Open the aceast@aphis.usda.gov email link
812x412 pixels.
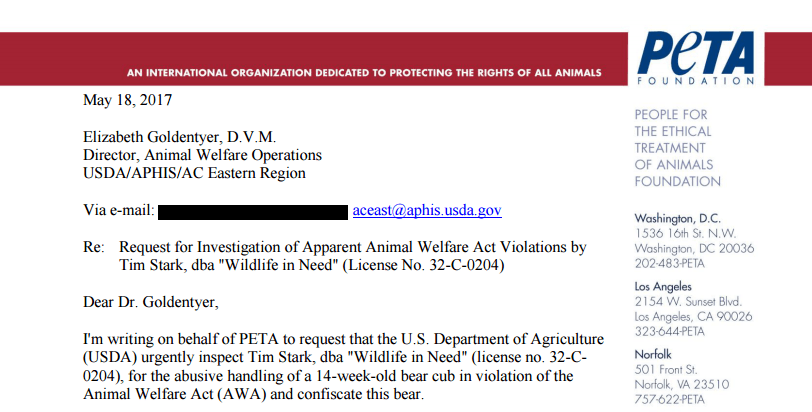tap(427, 211)
